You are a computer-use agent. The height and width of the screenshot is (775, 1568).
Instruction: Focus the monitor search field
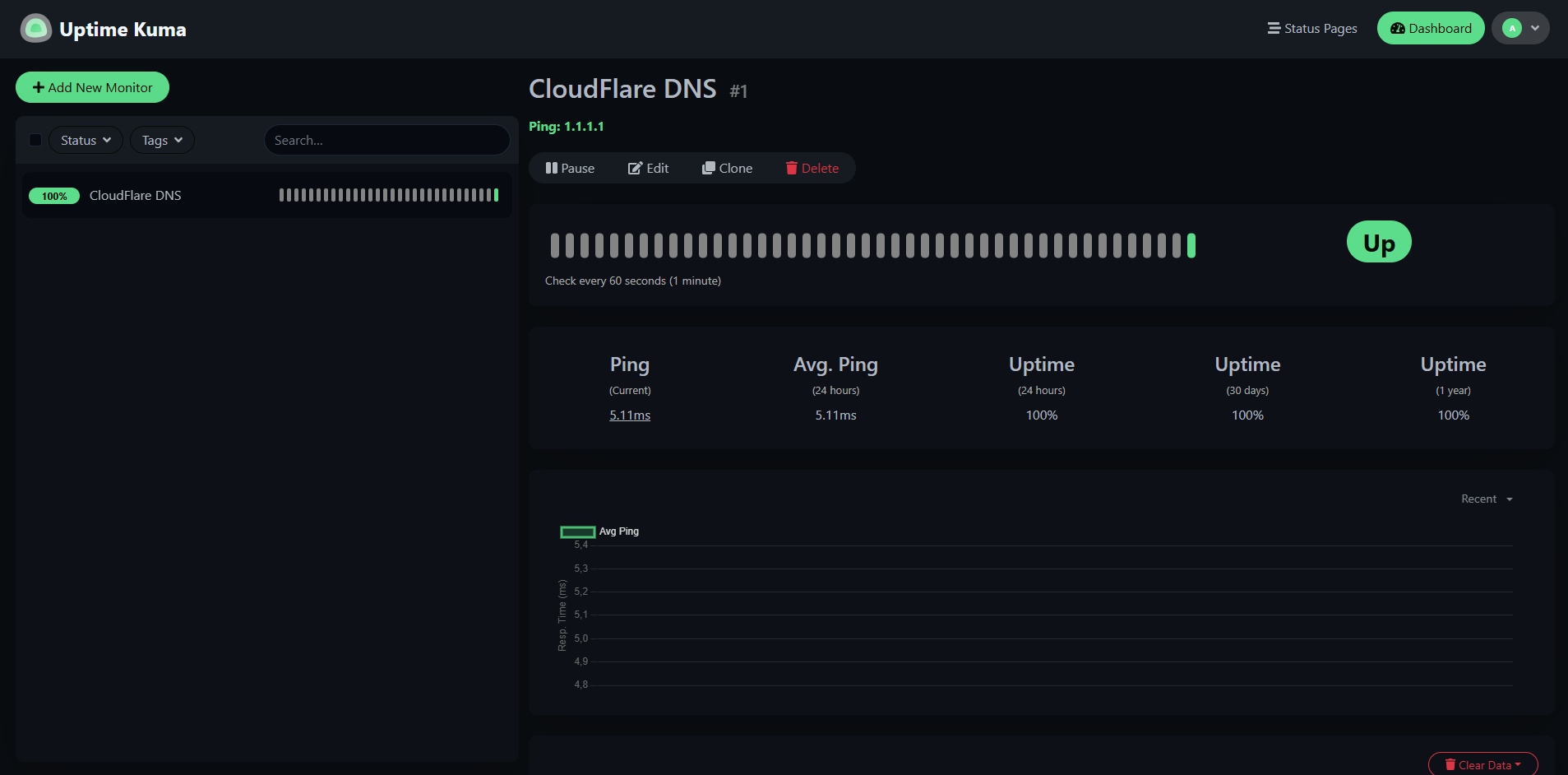tap(387, 140)
